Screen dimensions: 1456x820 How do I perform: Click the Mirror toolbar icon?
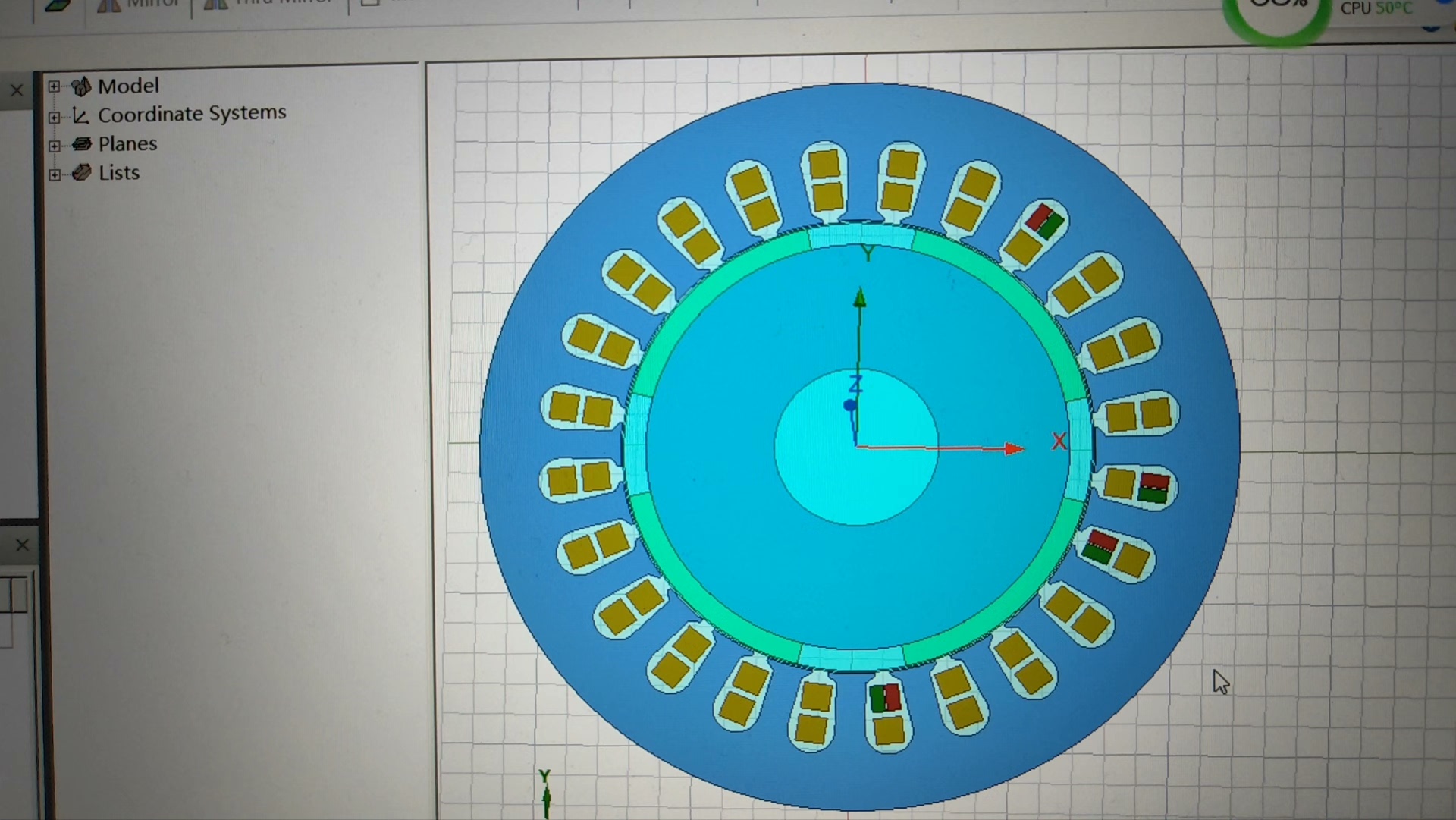tap(109, 5)
